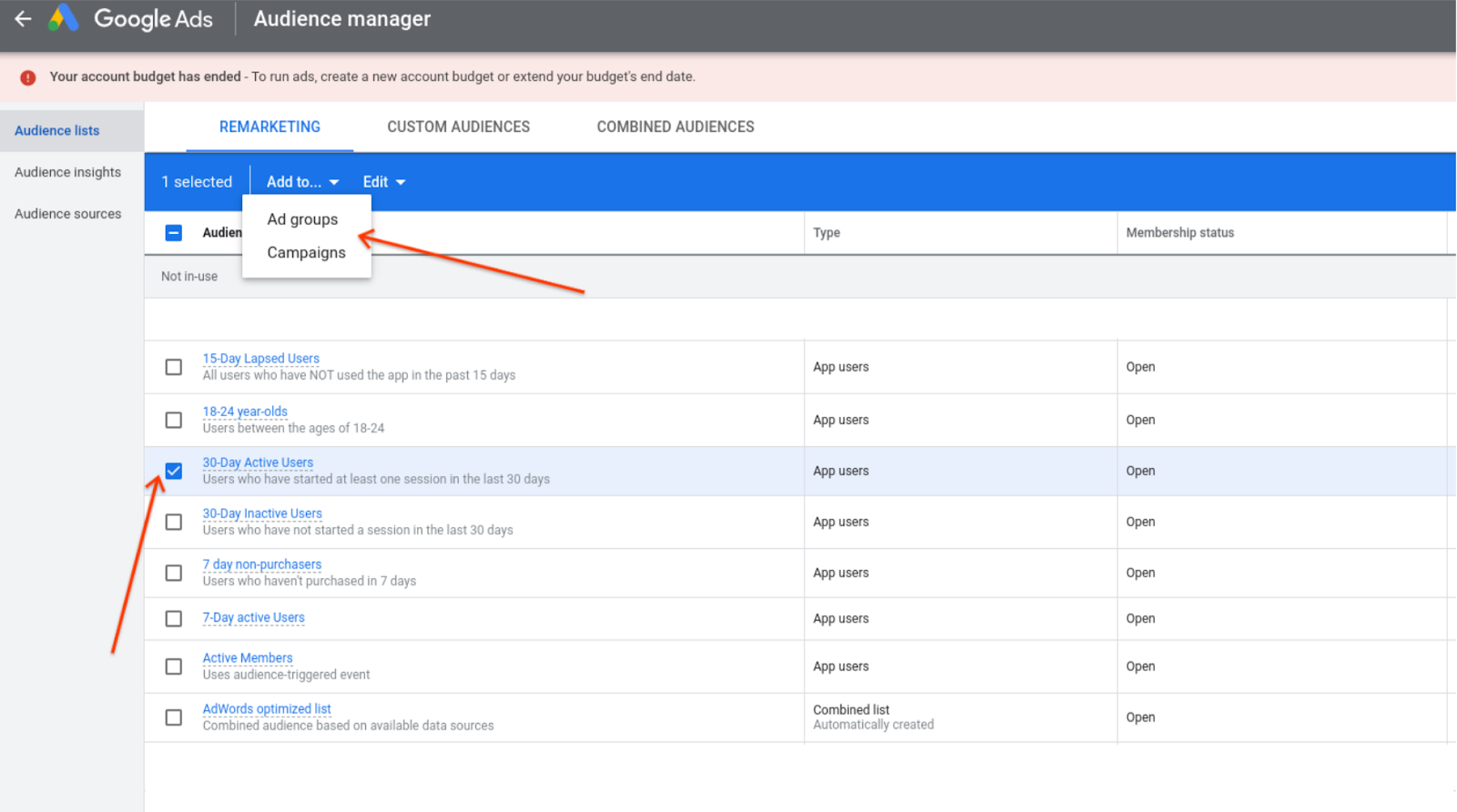The height and width of the screenshot is (812, 1457).
Task: Choose Ad groups from the menu
Action: [x=302, y=219]
